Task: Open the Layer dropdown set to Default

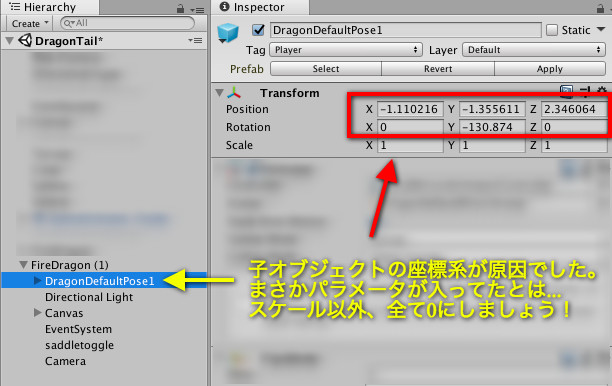Action: [x=534, y=50]
